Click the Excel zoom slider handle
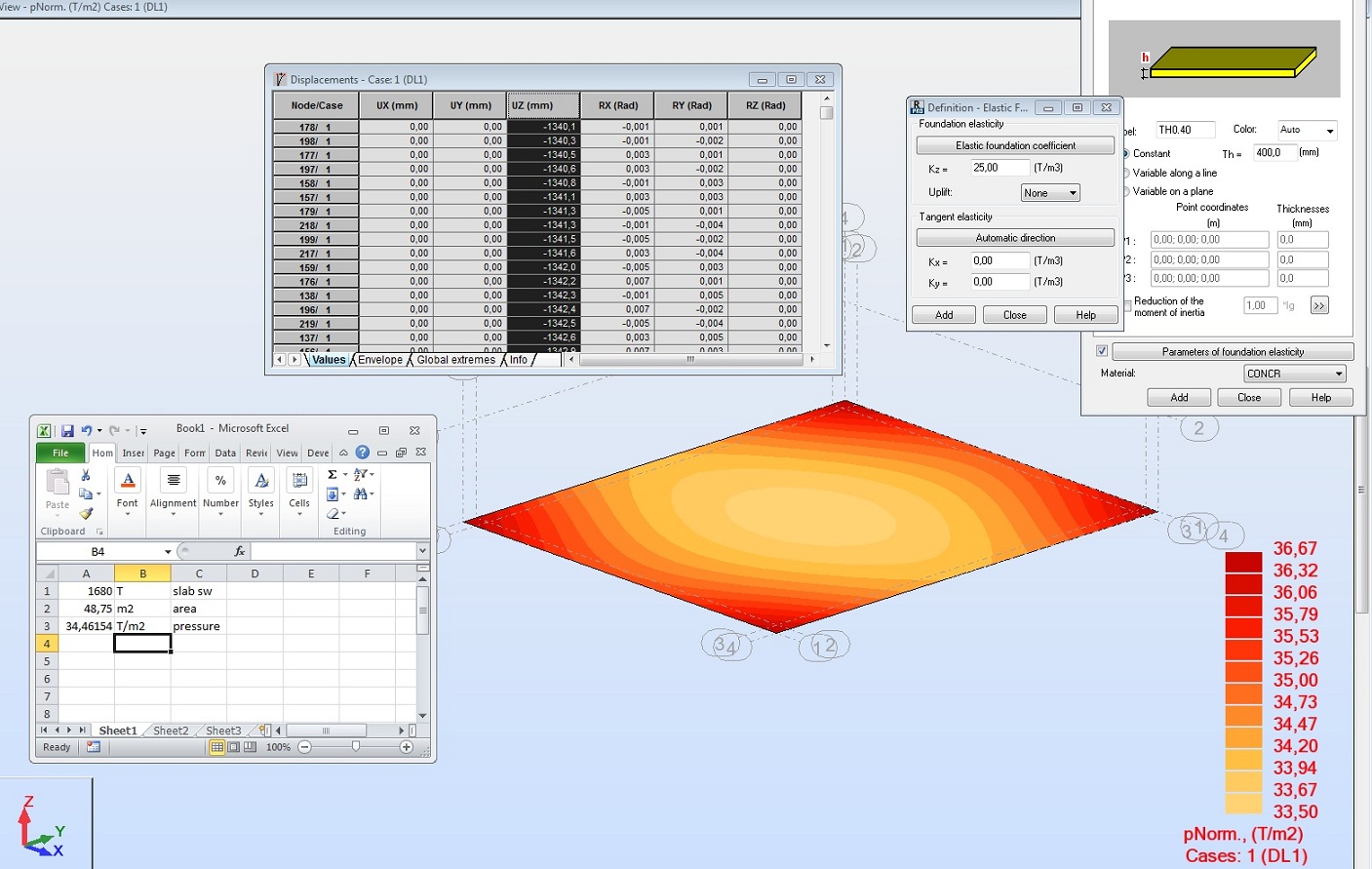This screenshot has height=869, width=1372. coord(356,746)
